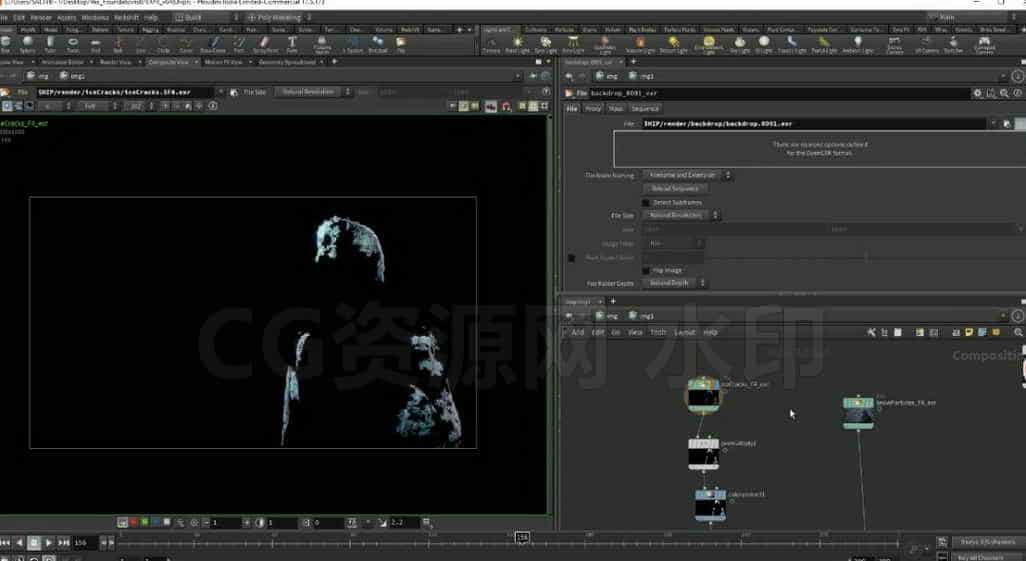Open viewer File Size Natural Resolution dropdown
The height and width of the screenshot is (561, 1026).
click(313, 92)
